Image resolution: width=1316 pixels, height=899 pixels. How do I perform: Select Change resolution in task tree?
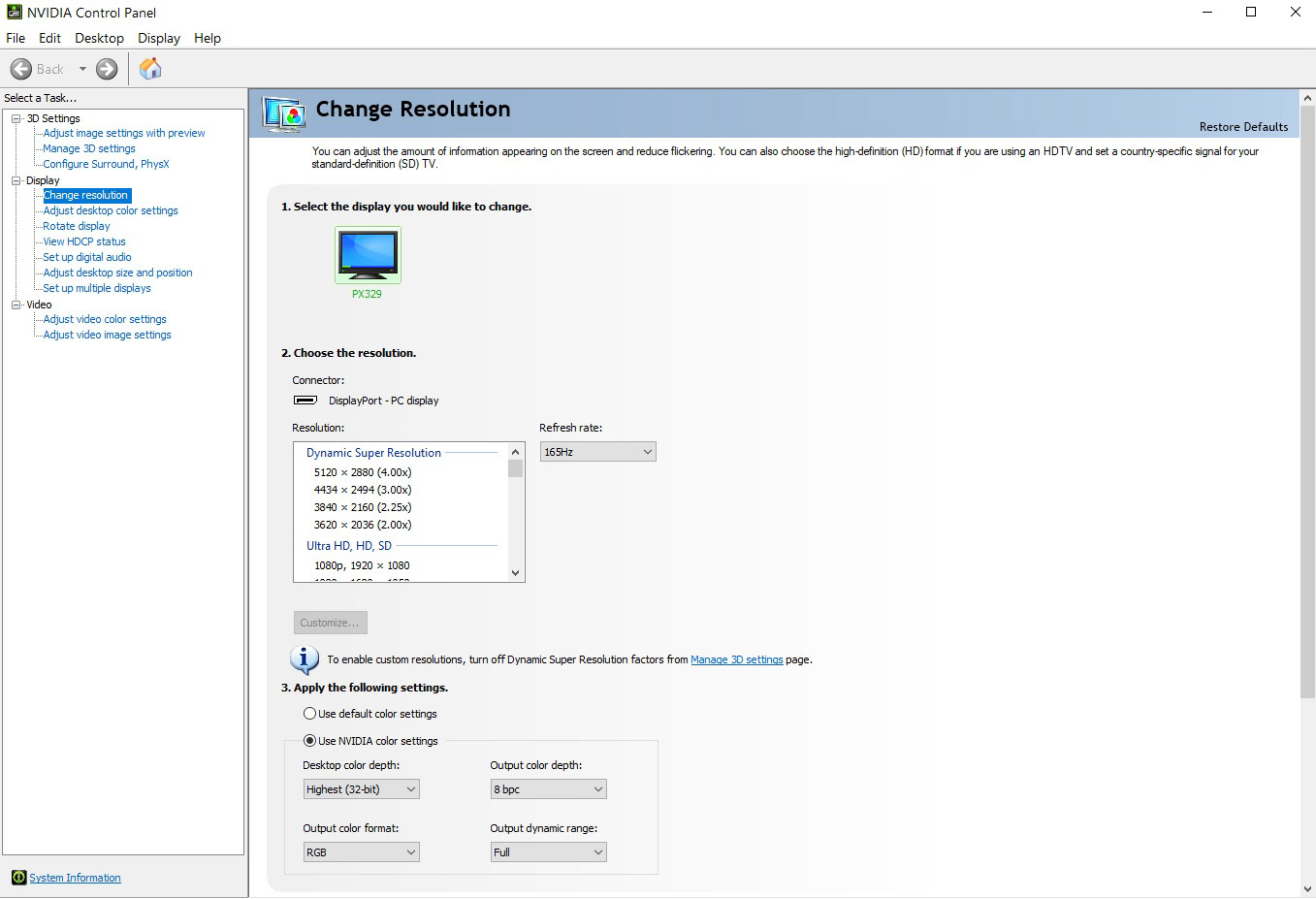coord(85,195)
